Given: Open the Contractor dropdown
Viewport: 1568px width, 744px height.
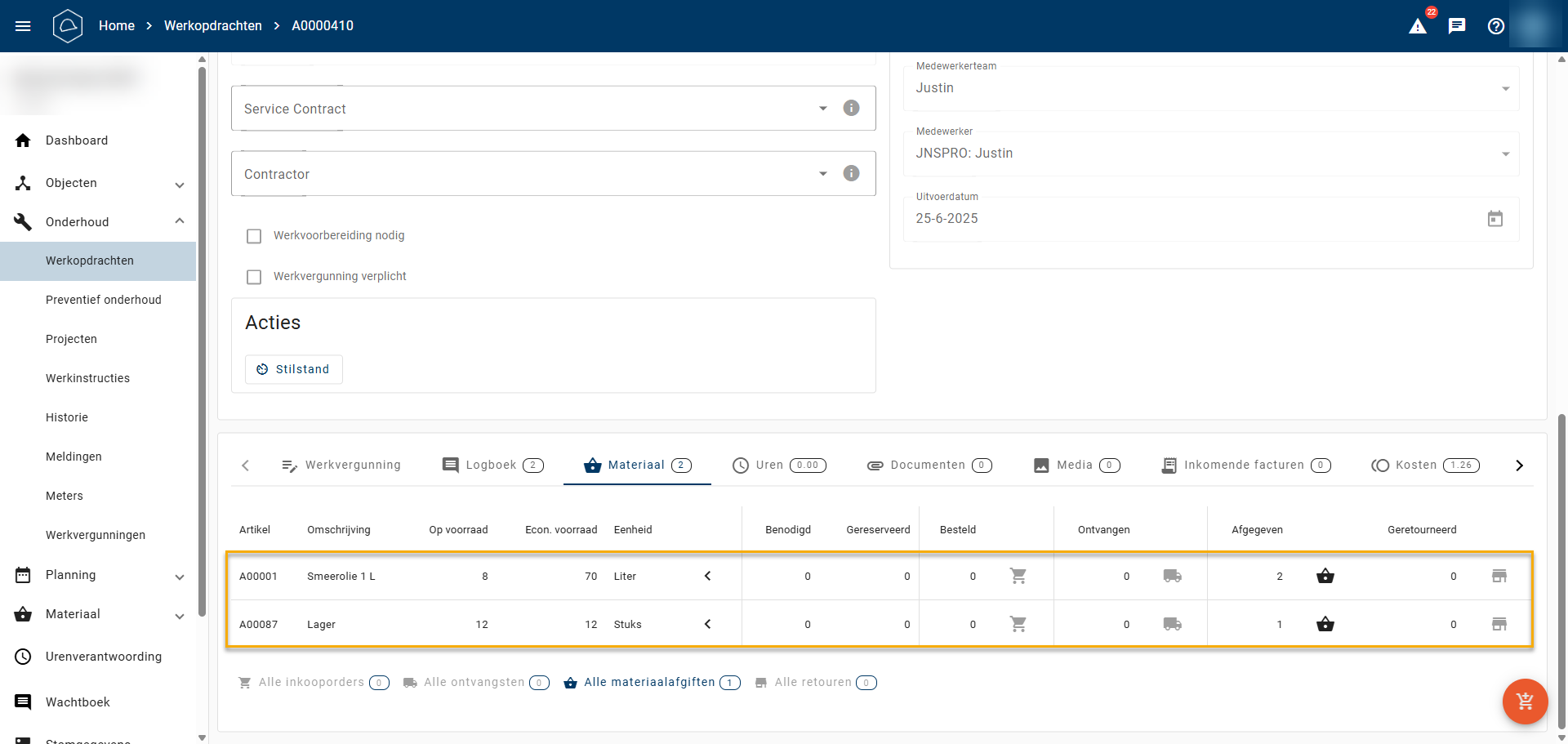Looking at the screenshot, I should [x=822, y=174].
